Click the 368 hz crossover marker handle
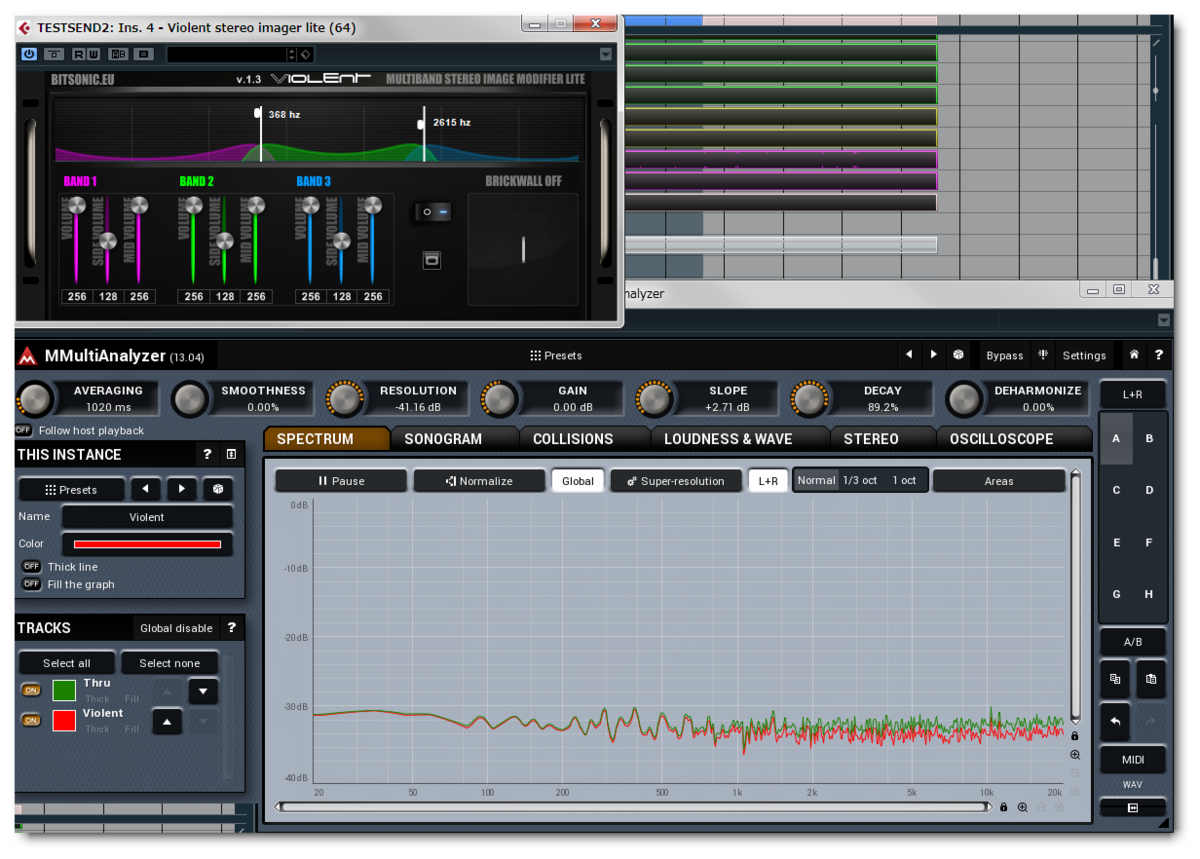Viewport: 1200px width, 859px height. click(259, 113)
